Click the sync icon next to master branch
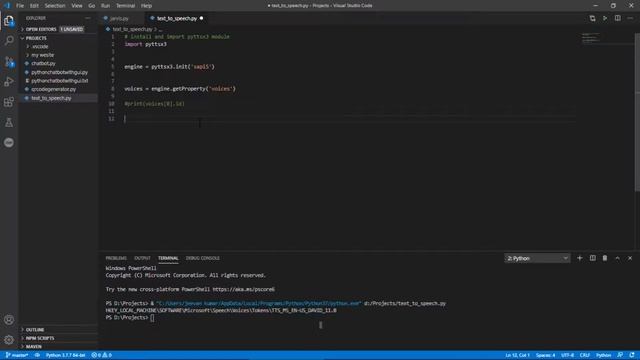 pyautogui.click(x=37, y=355)
